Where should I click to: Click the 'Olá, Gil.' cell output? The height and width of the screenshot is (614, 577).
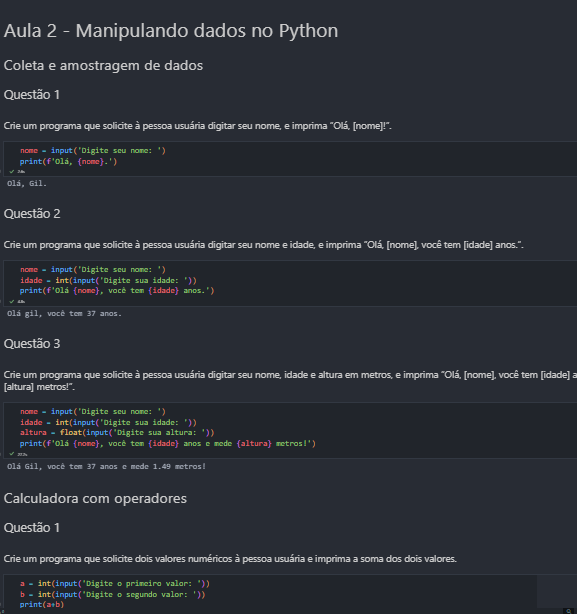pyautogui.click(x=27, y=183)
